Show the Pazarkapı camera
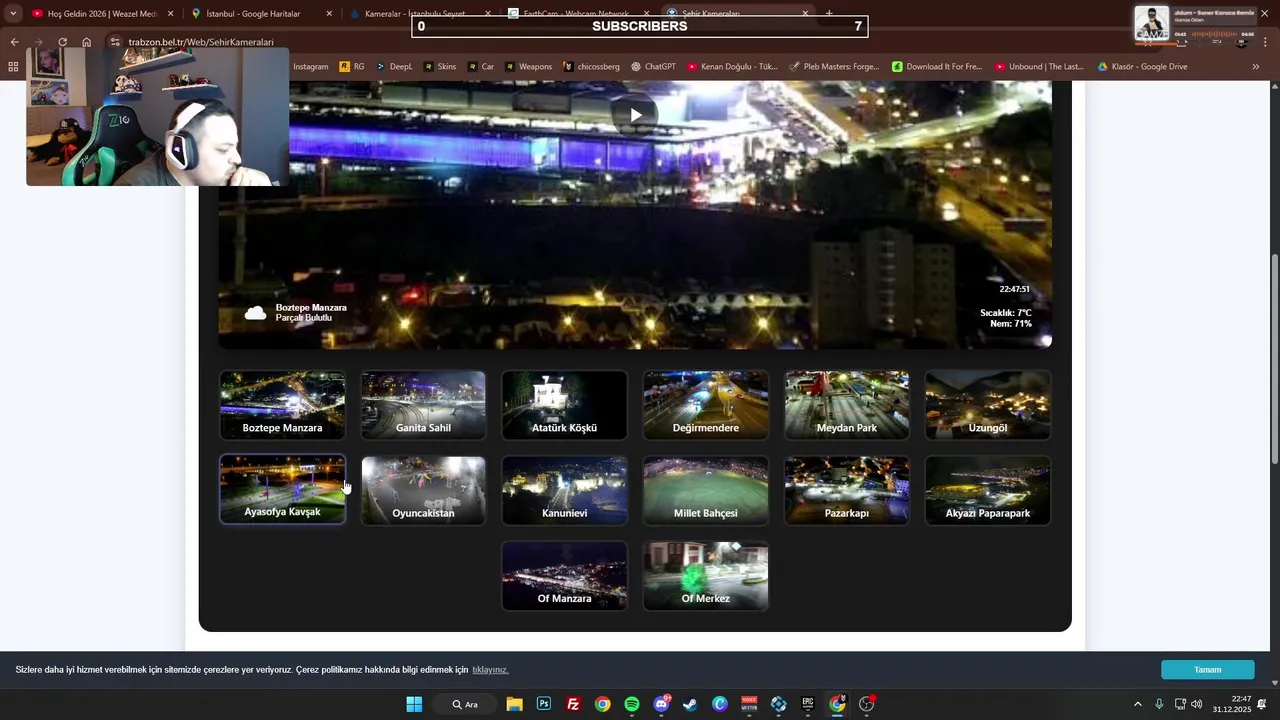Image resolution: width=1280 pixels, height=720 pixels. click(x=846, y=490)
